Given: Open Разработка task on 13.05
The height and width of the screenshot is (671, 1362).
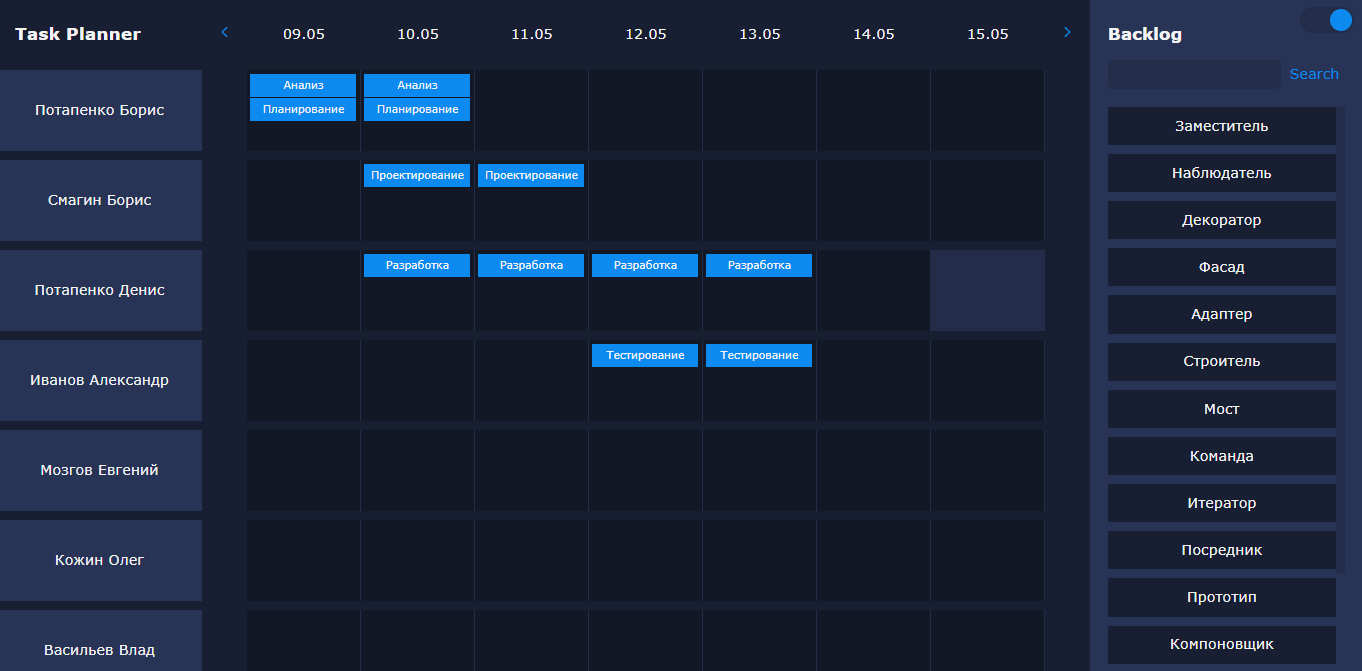Looking at the screenshot, I should point(759,265).
